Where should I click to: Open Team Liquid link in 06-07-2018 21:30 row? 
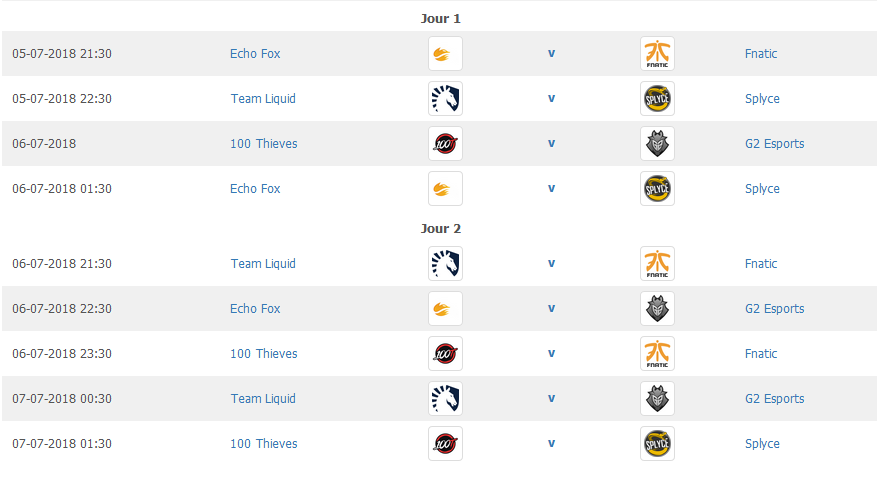263,264
